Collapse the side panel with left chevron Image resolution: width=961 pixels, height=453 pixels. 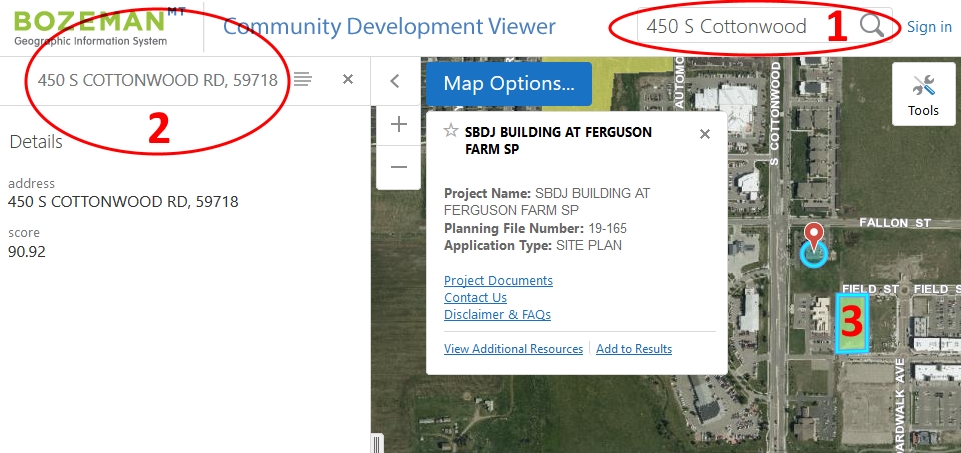point(395,81)
